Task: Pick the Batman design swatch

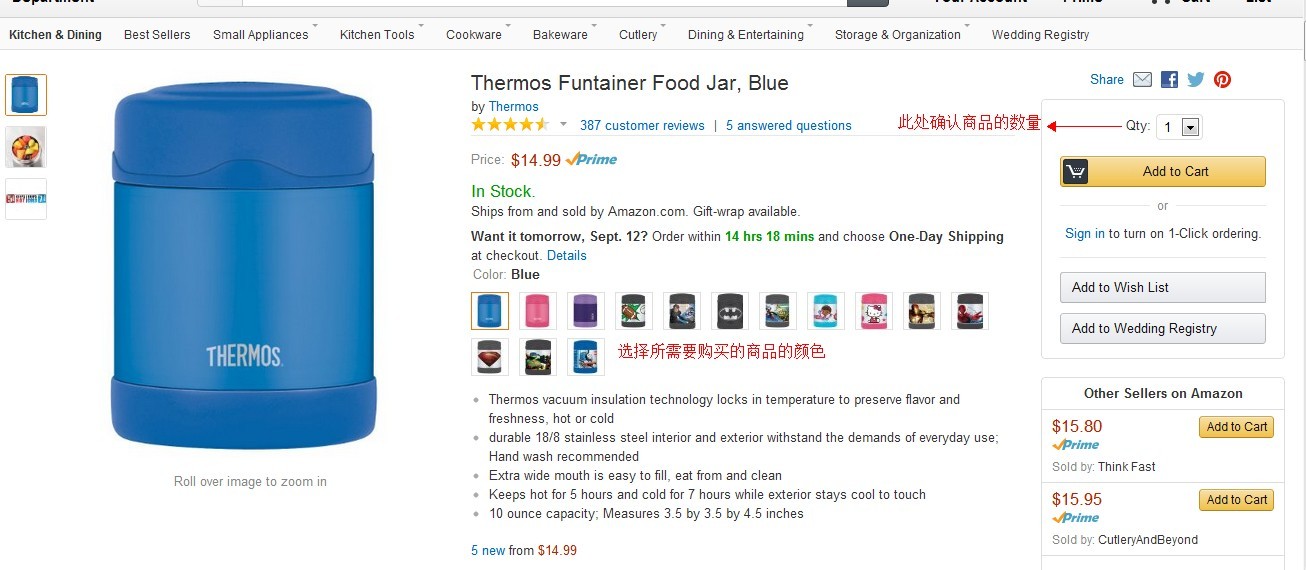Action: click(x=730, y=311)
